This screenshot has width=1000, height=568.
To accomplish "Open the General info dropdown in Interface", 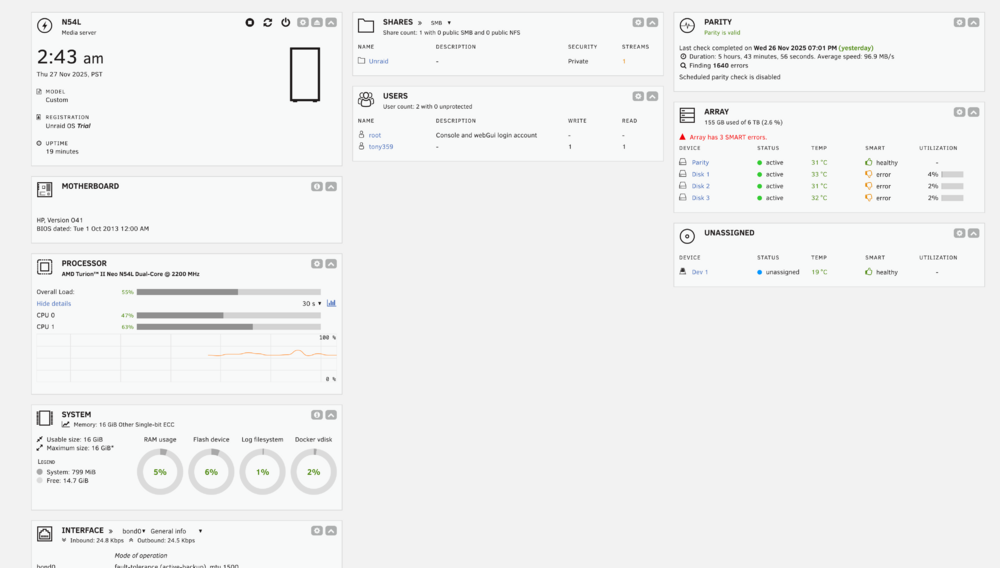I will click(x=176, y=531).
